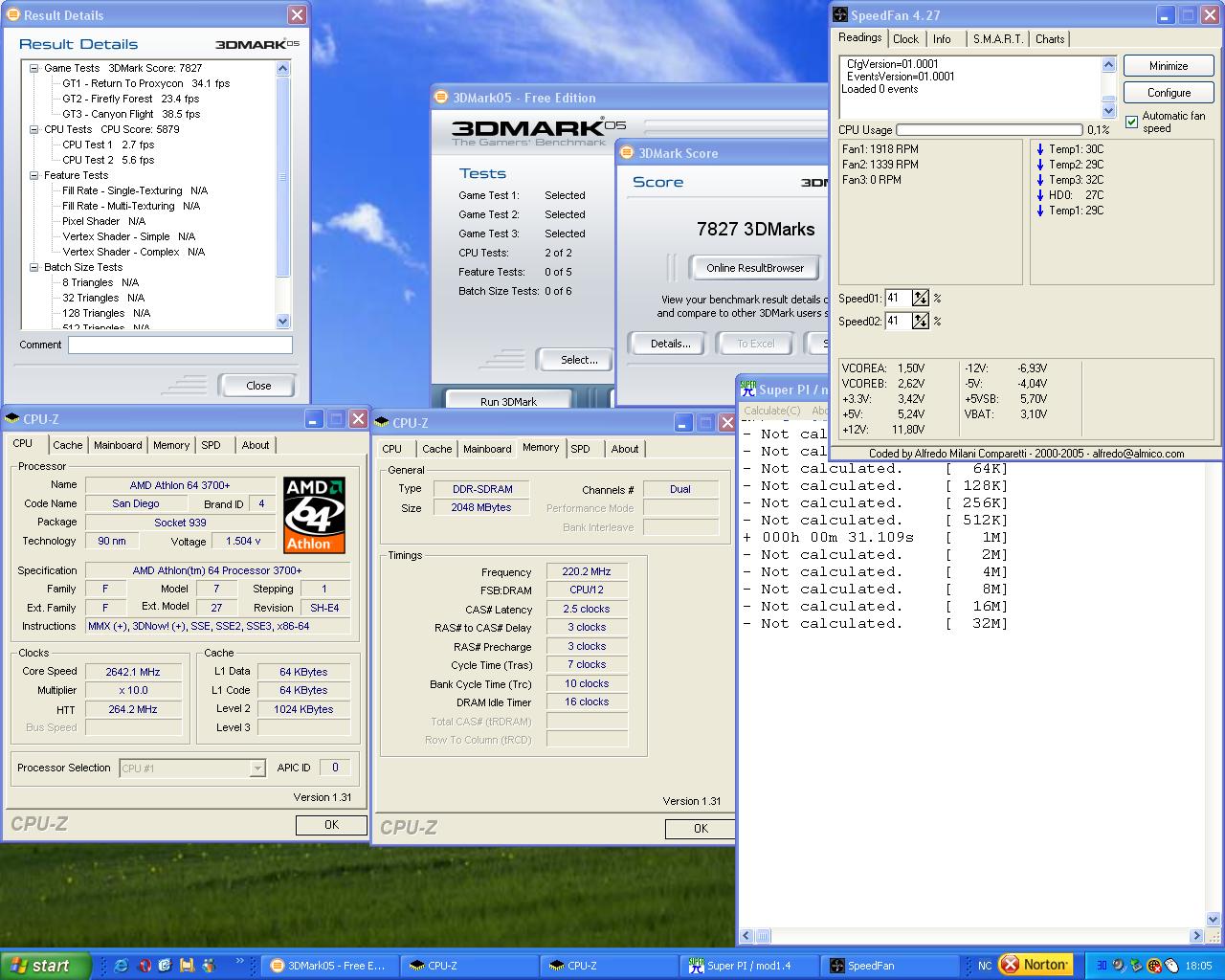
Task: Collapse the Game Tests tree node
Action: pyautogui.click(x=34, y=68)
